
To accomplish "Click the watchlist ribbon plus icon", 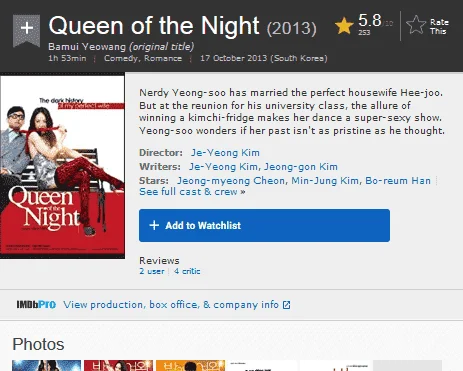I will (x=27, y=30).
